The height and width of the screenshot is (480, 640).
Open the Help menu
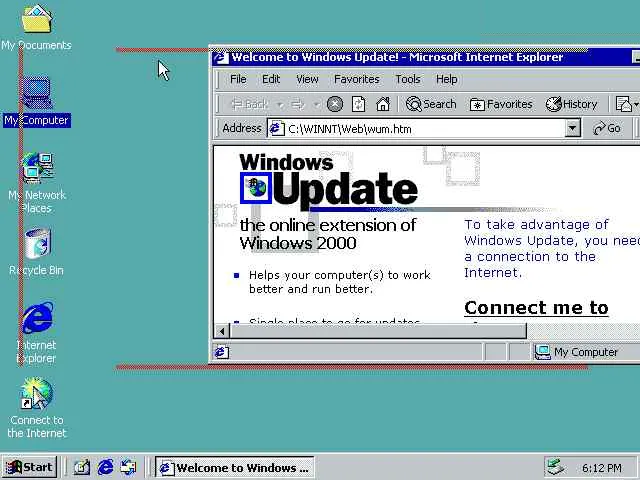pyautogui.click(x=446, y=79)
